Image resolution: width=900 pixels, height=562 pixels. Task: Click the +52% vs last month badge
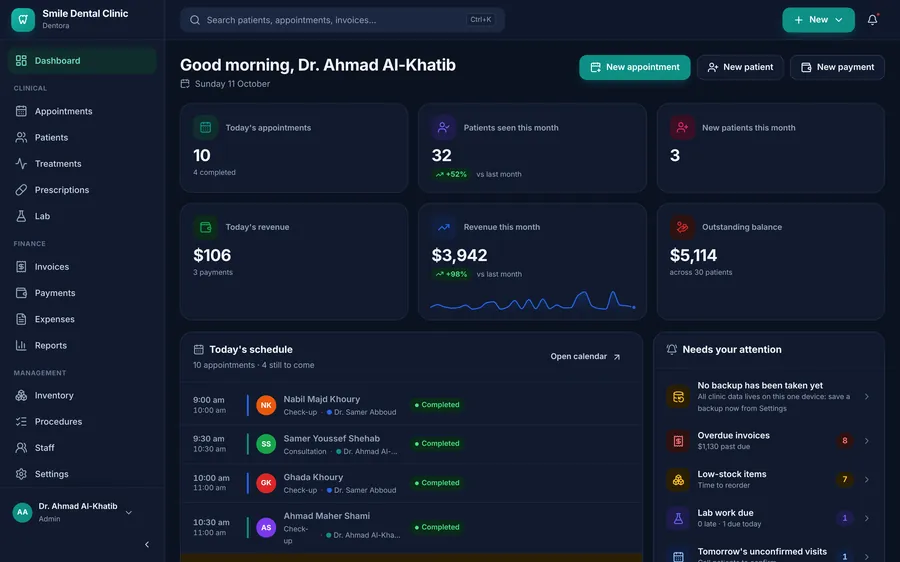tap(451, 174)
